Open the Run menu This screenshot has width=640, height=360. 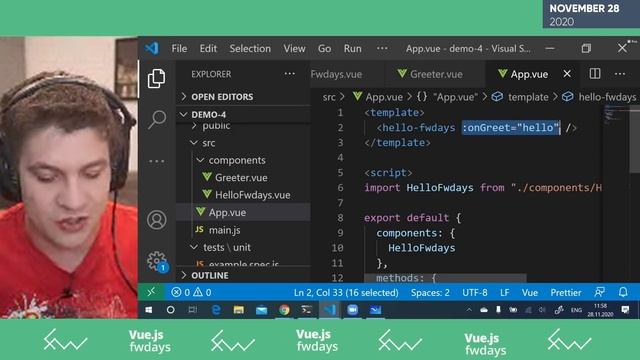click(x=352, y=49)
